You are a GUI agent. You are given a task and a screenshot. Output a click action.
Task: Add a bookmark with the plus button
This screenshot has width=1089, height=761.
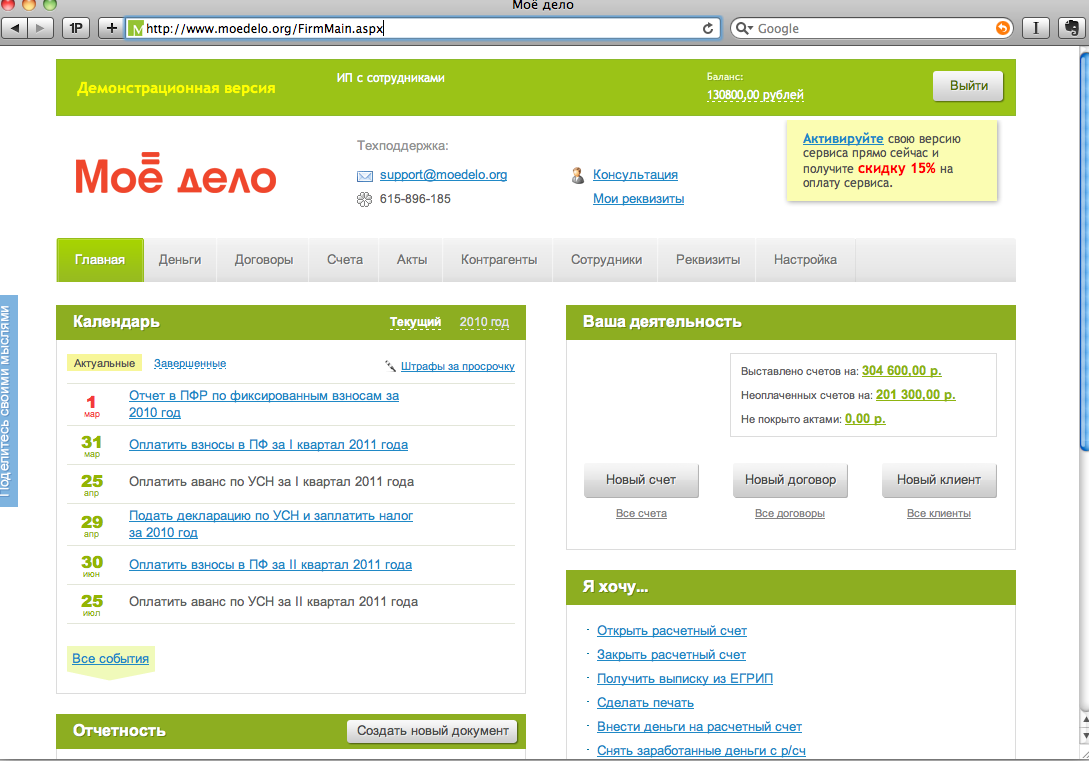(x=111, y=28)
